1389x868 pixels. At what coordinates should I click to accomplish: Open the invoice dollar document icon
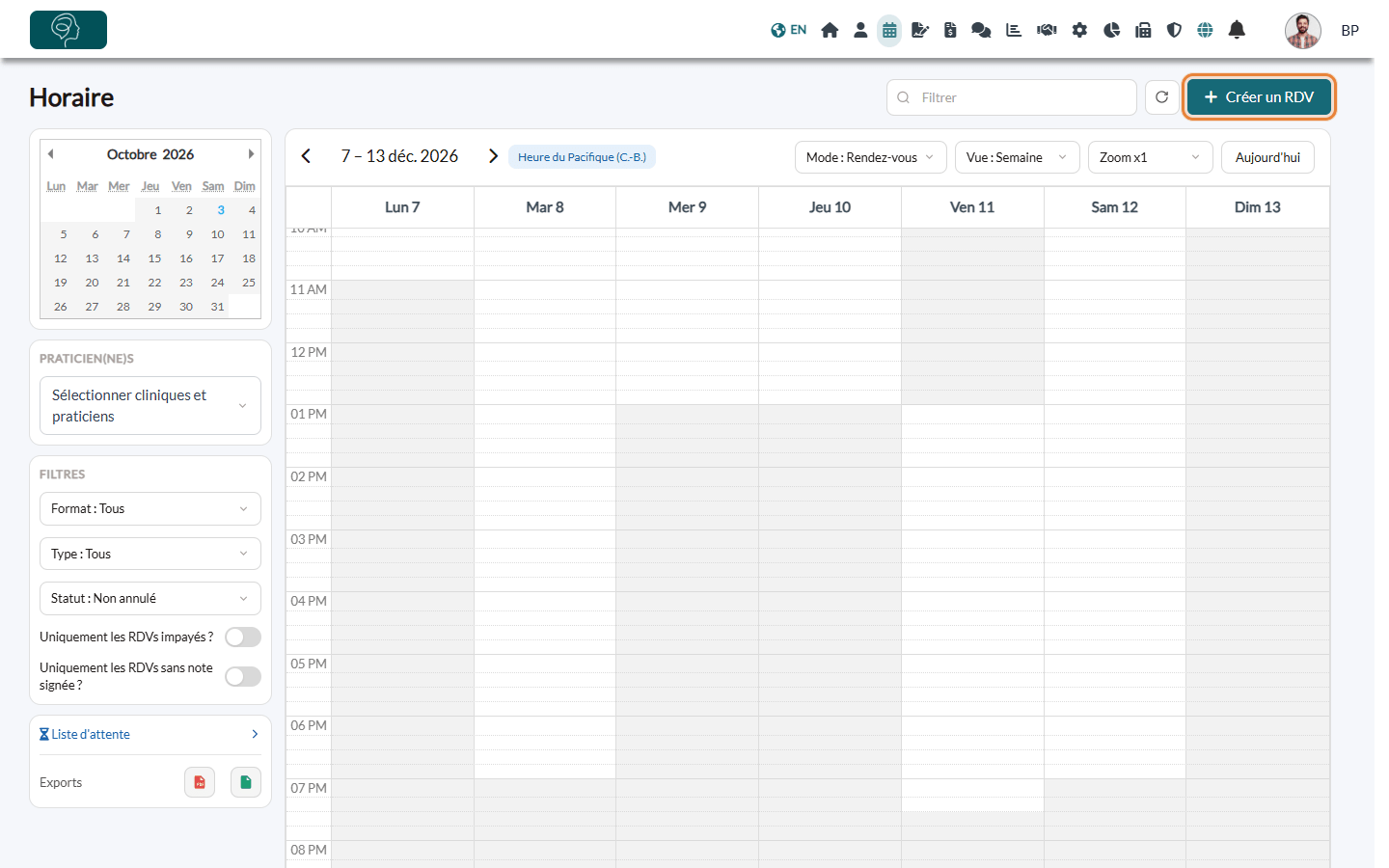pos(950,30)
